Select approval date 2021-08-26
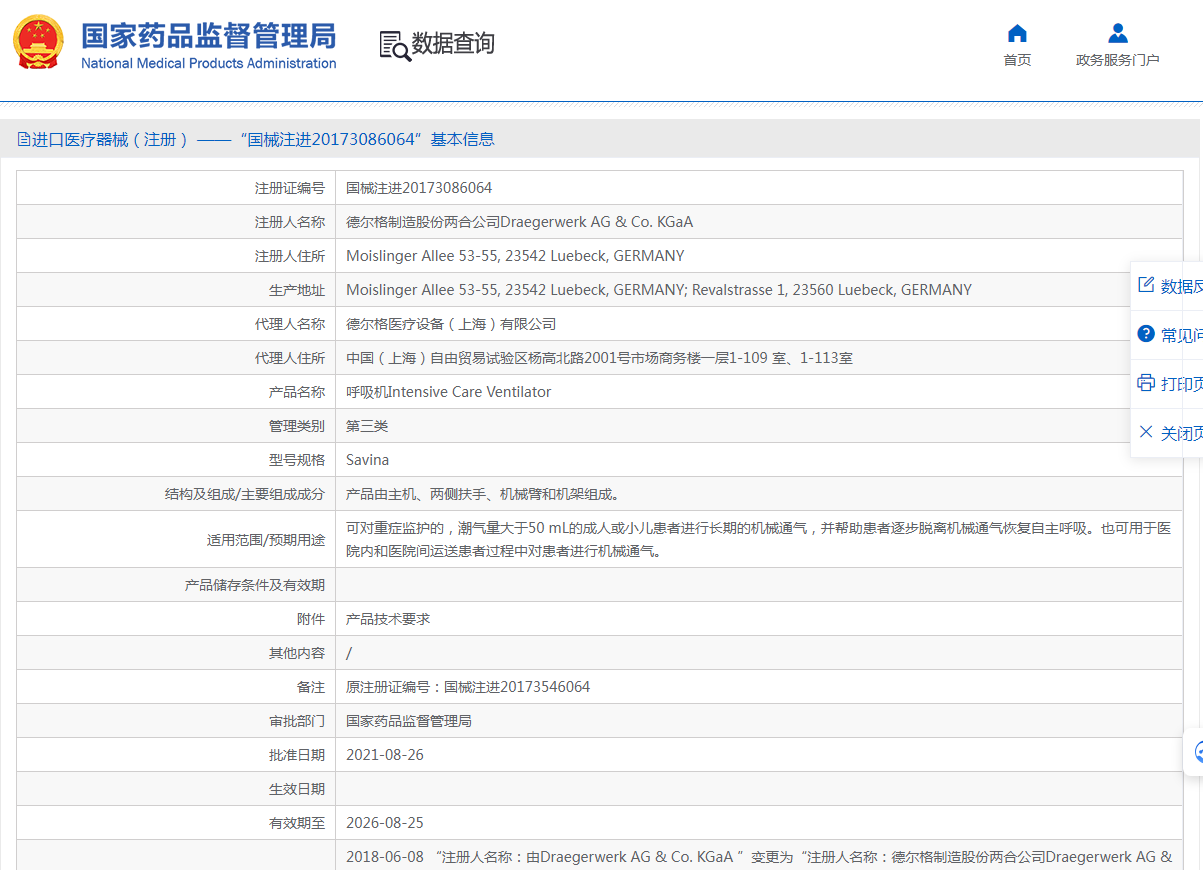The width and height of the screenshot is (1203, 870). point(385,755)
